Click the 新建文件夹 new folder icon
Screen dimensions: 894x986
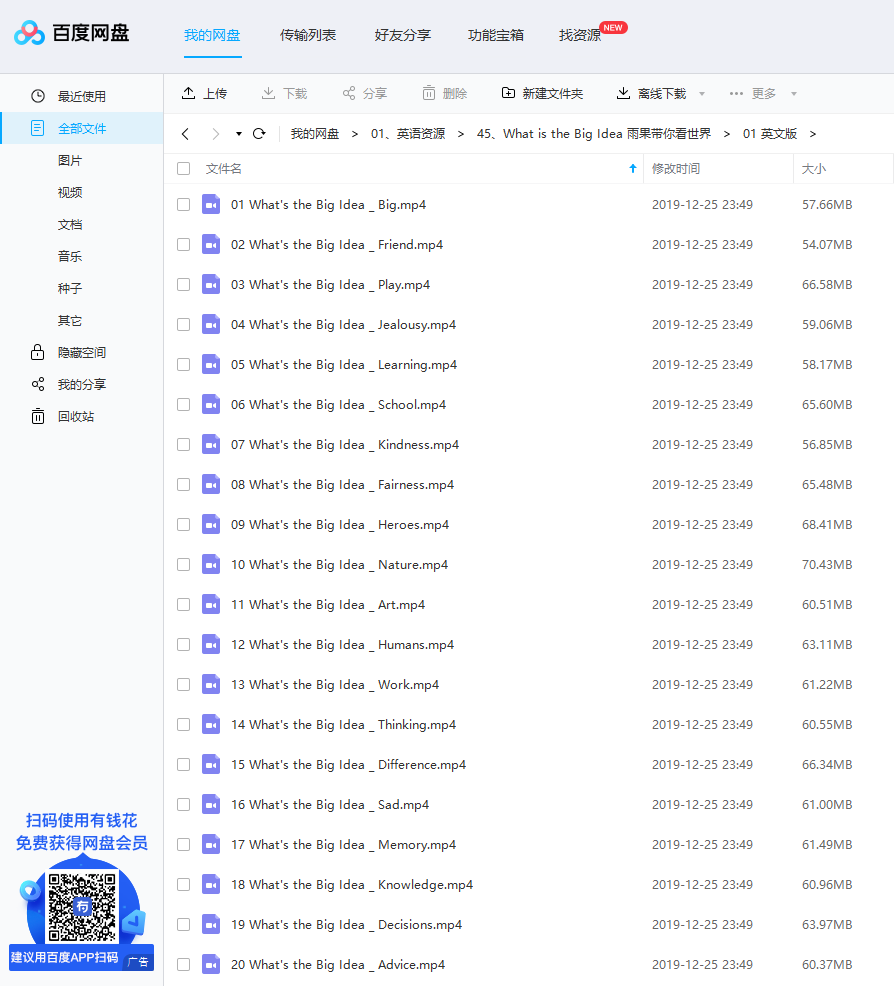pyautogui.click(x=508, y=93)
